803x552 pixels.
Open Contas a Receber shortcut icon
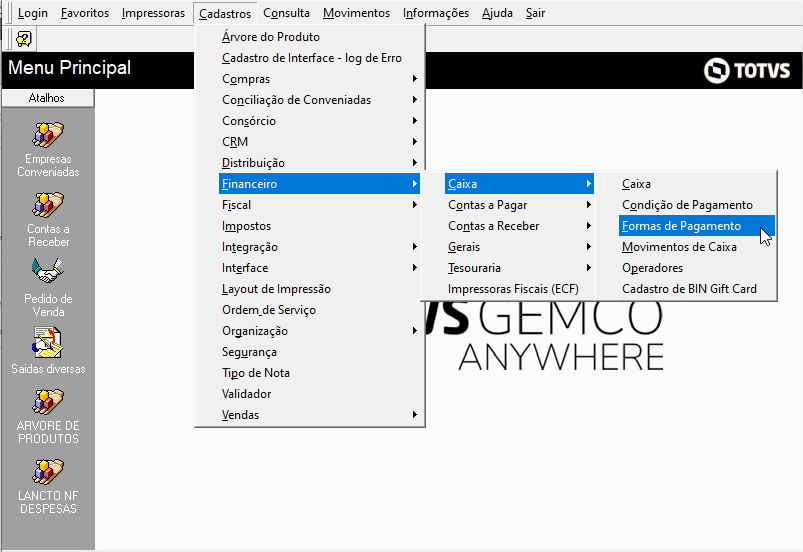coord(48,205)
